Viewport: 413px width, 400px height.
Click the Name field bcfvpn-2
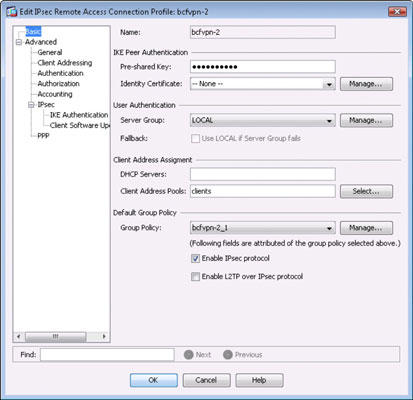(263, 32)
